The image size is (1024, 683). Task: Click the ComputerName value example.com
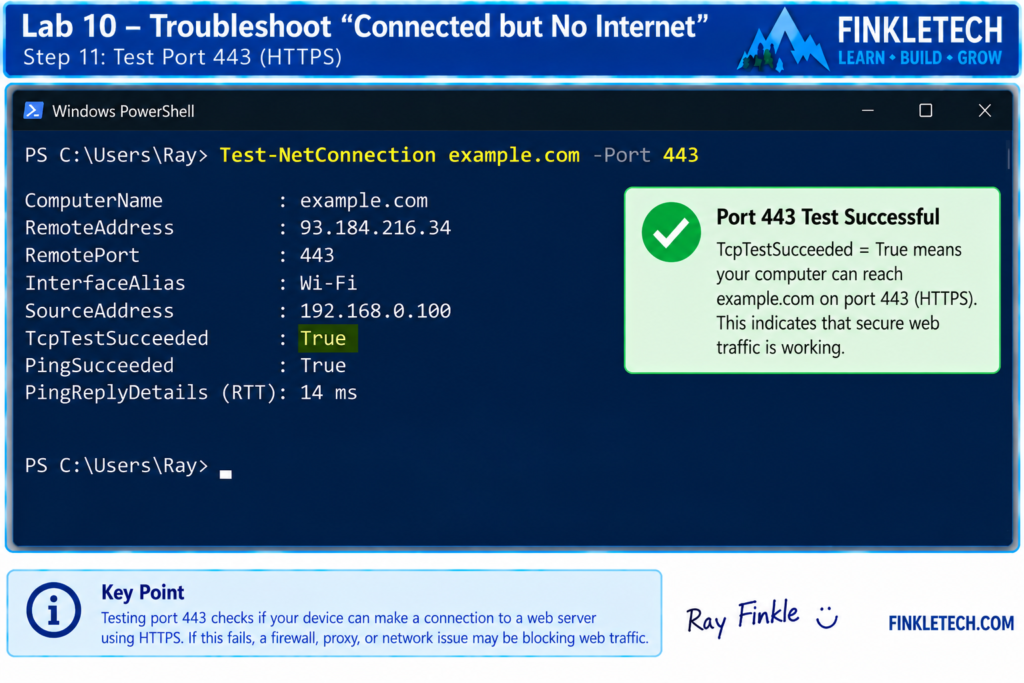[x=364, y=200]
